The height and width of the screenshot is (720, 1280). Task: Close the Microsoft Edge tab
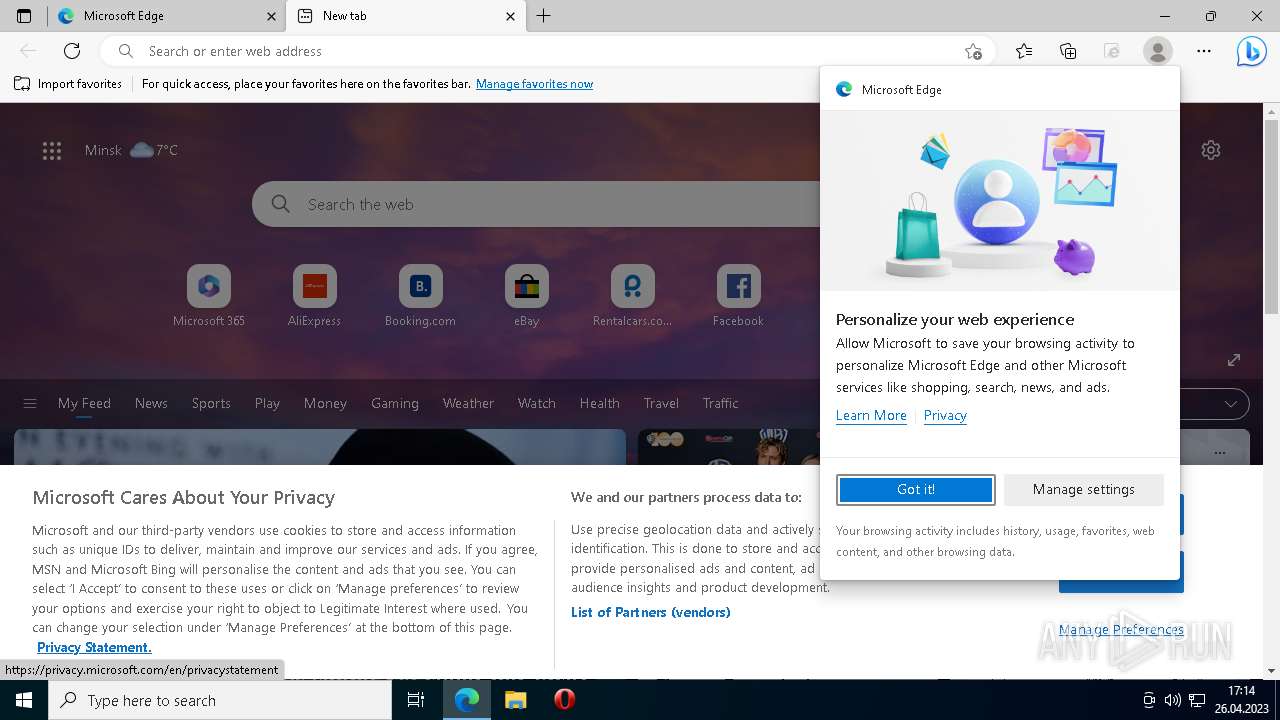tap(272, 16)
